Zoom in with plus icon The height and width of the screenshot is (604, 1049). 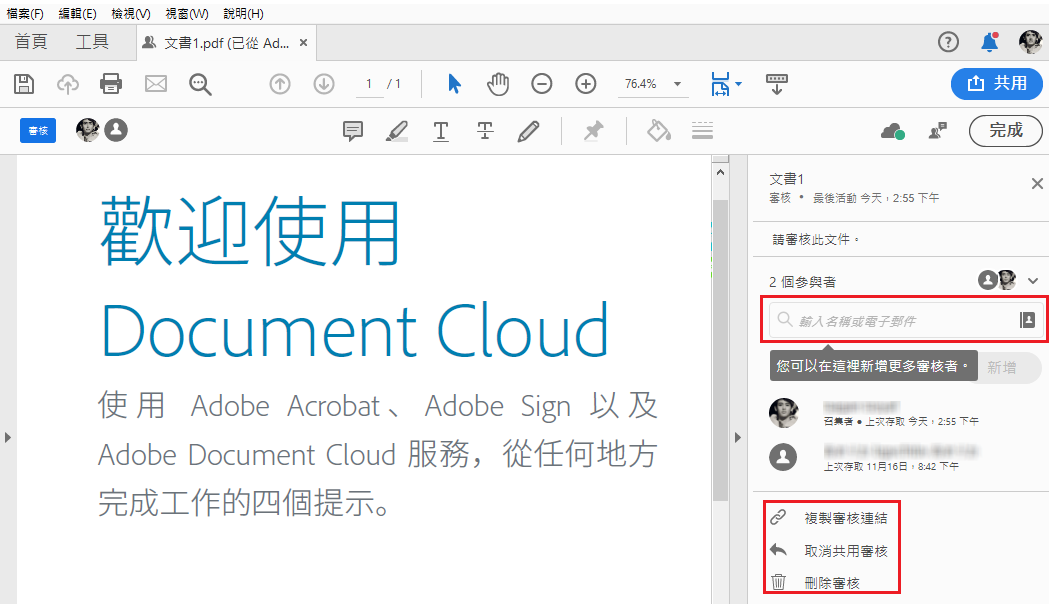click(x=586, y=84)
